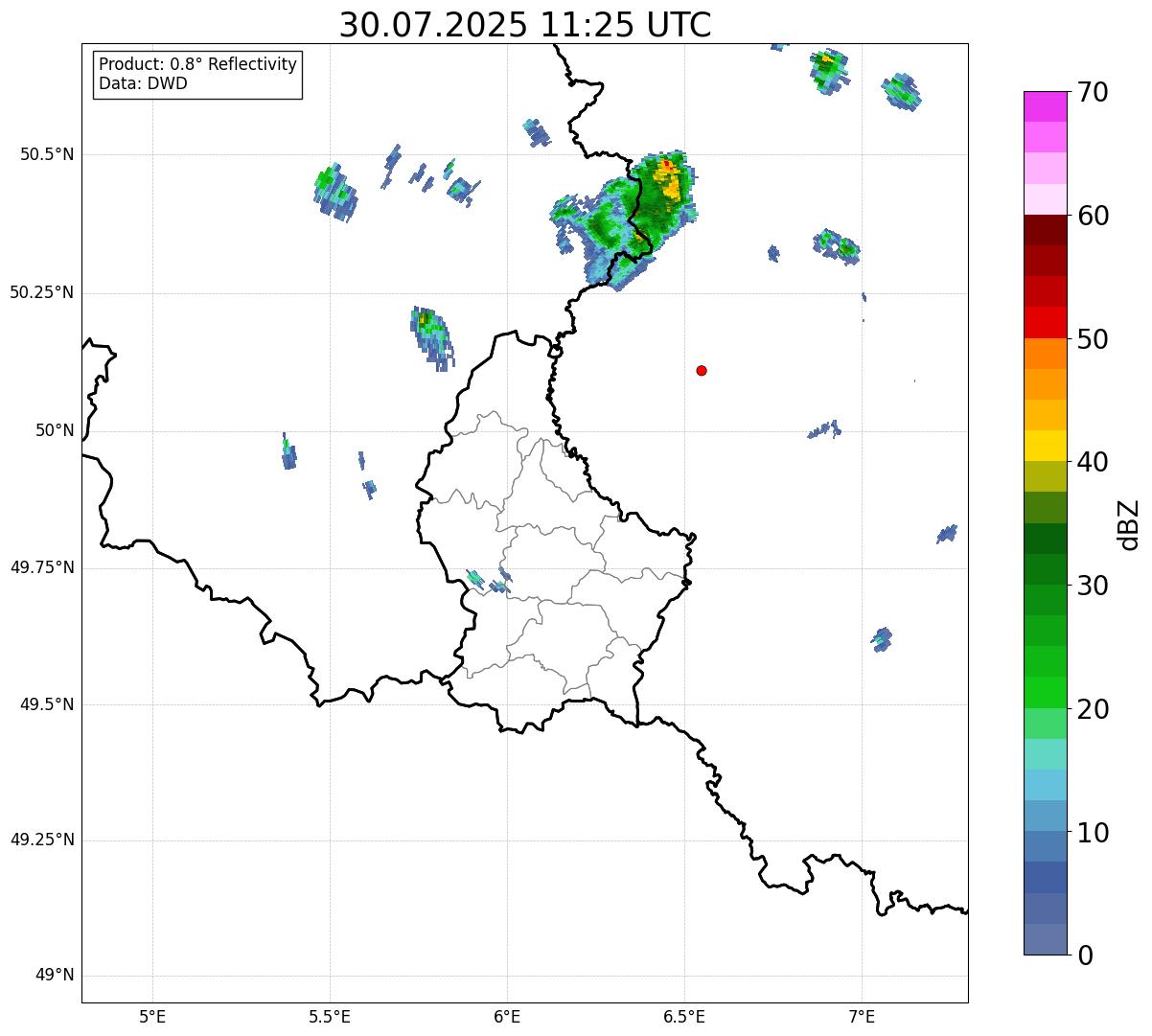Screen dimensions: 1152x1036
Task: Click the longitude label 7°E
Action: (862, 1016)
